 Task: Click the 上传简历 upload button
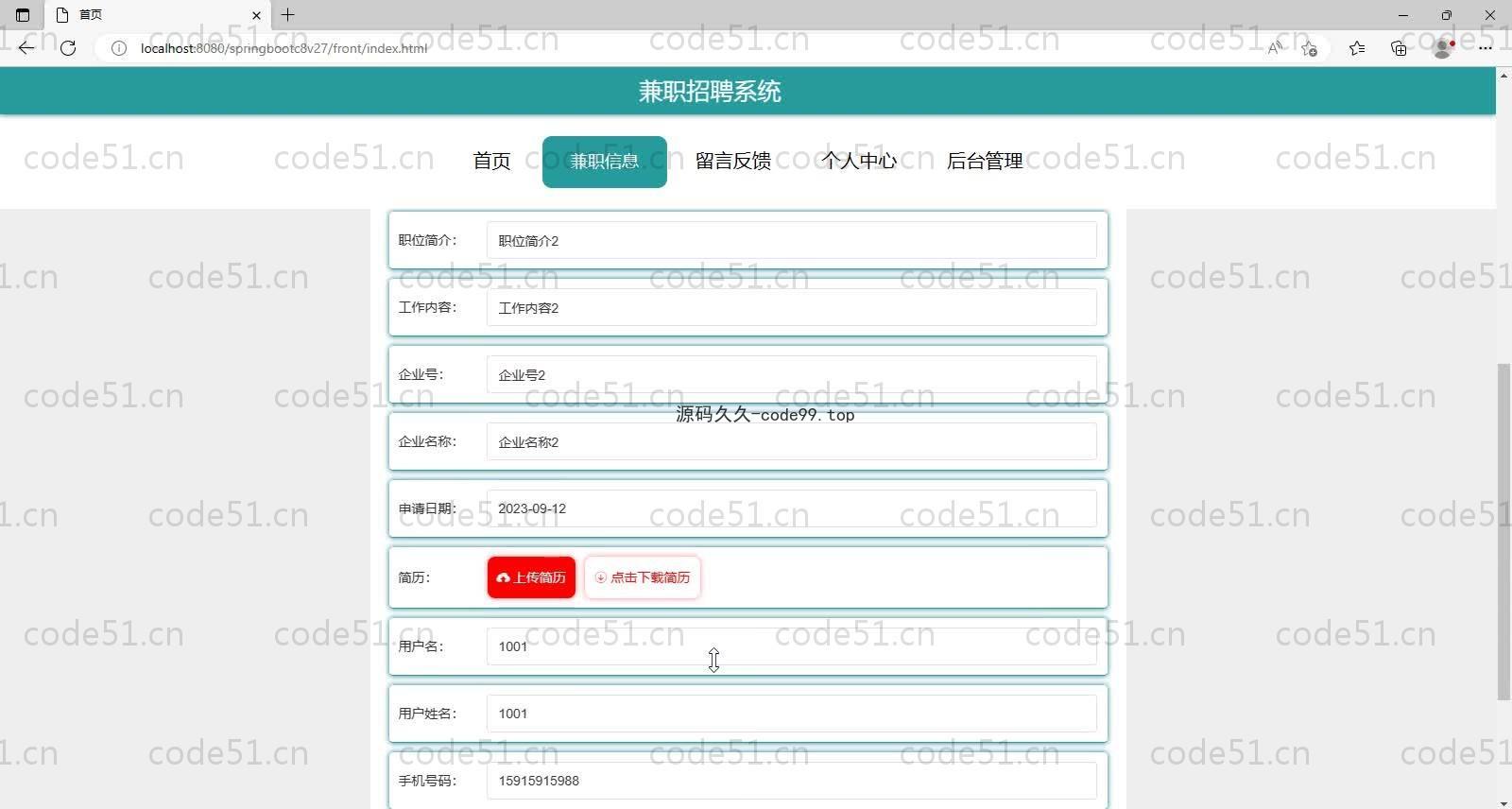point(531,577)
